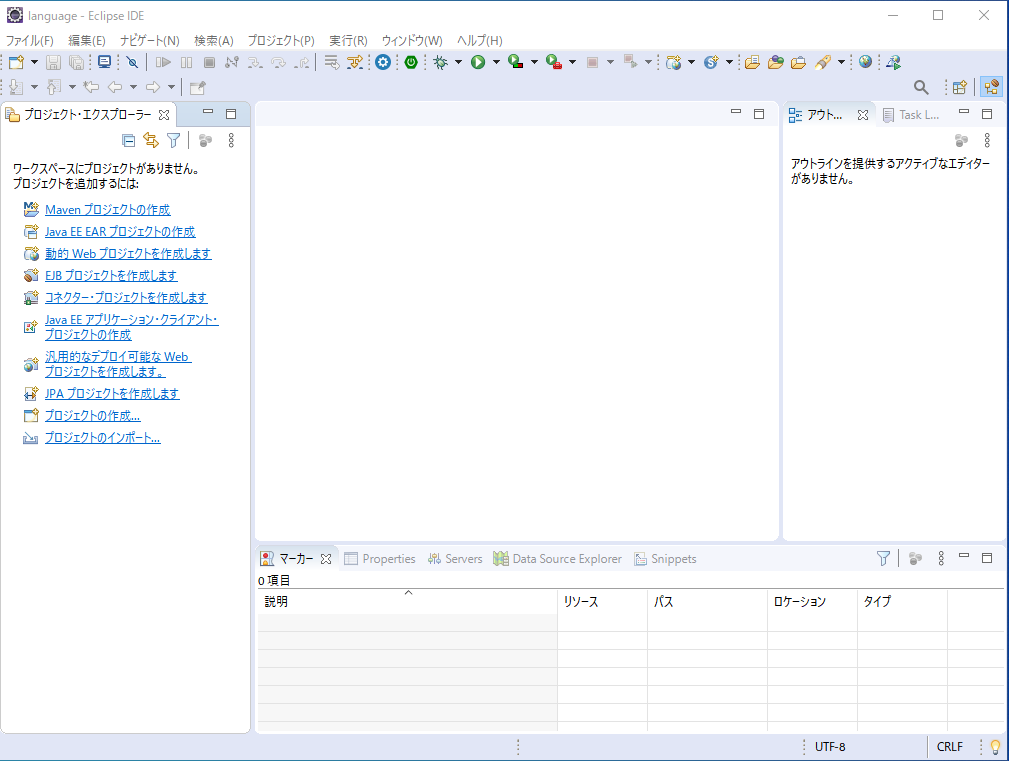Click EJB プロジェクトを作成します link

tap(111, 275)
